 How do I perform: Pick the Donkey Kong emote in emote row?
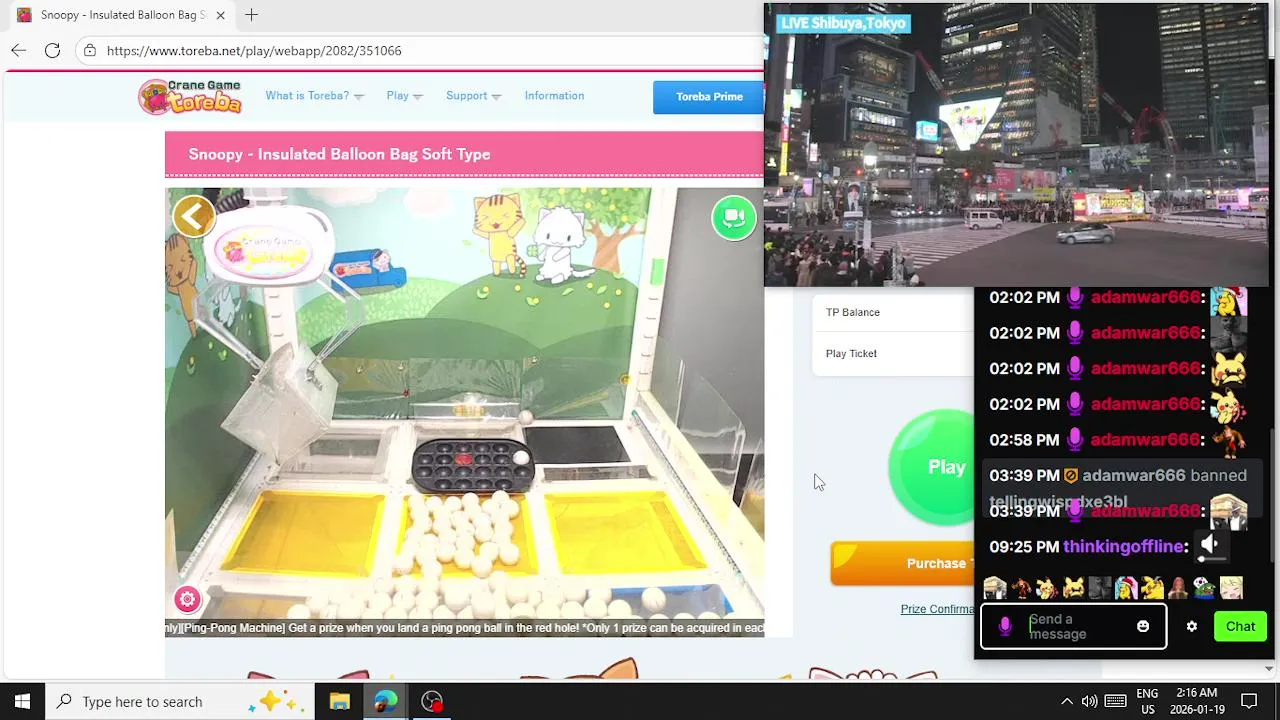pos(1021,588)
